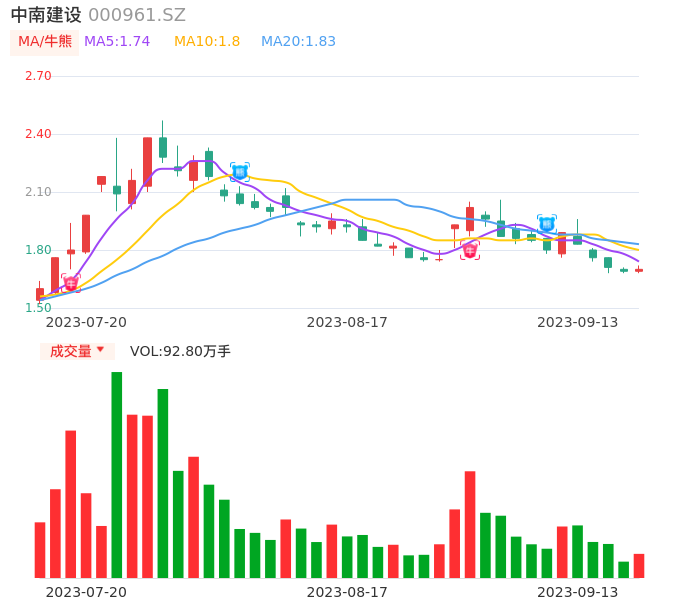The height and width of the screenshot is (606, 686).
Task: Click the second bull icon in early September
Action: click(470, 251)
